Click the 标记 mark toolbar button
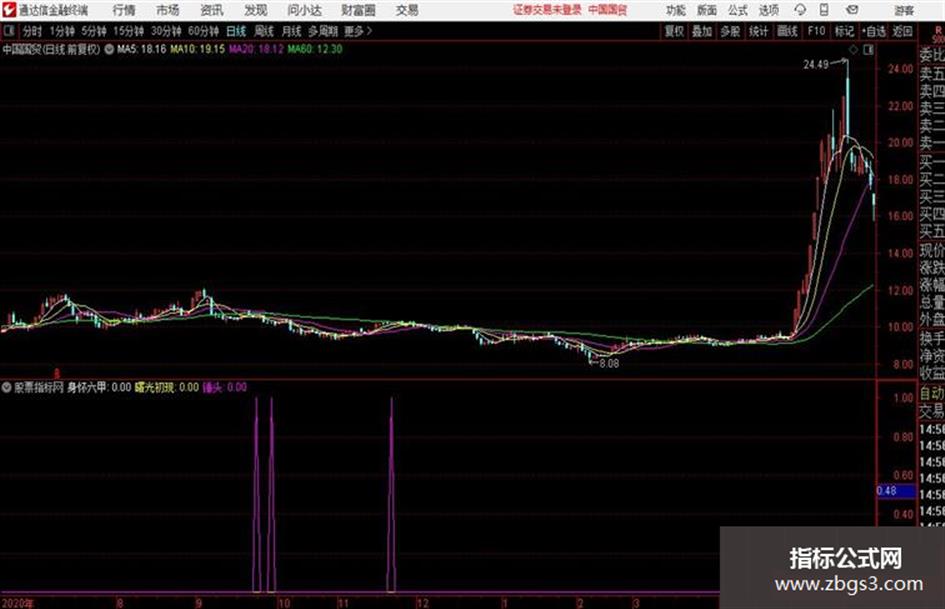This screenshot has height=609, width=945. click(x=844, y=31)
